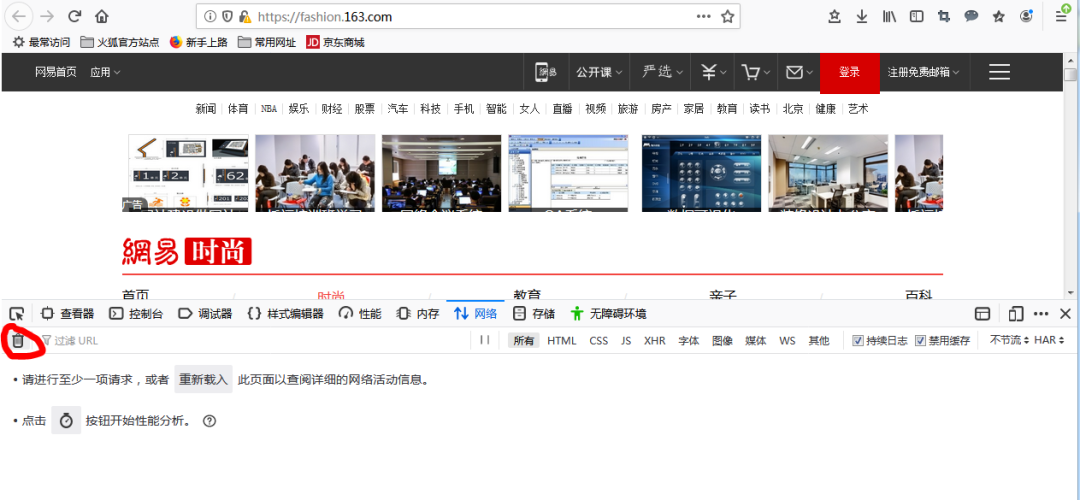Switch to the 性能 devtools tab
The height and width of the screenshot is (500, 1080).
click(x=360, y=314)
